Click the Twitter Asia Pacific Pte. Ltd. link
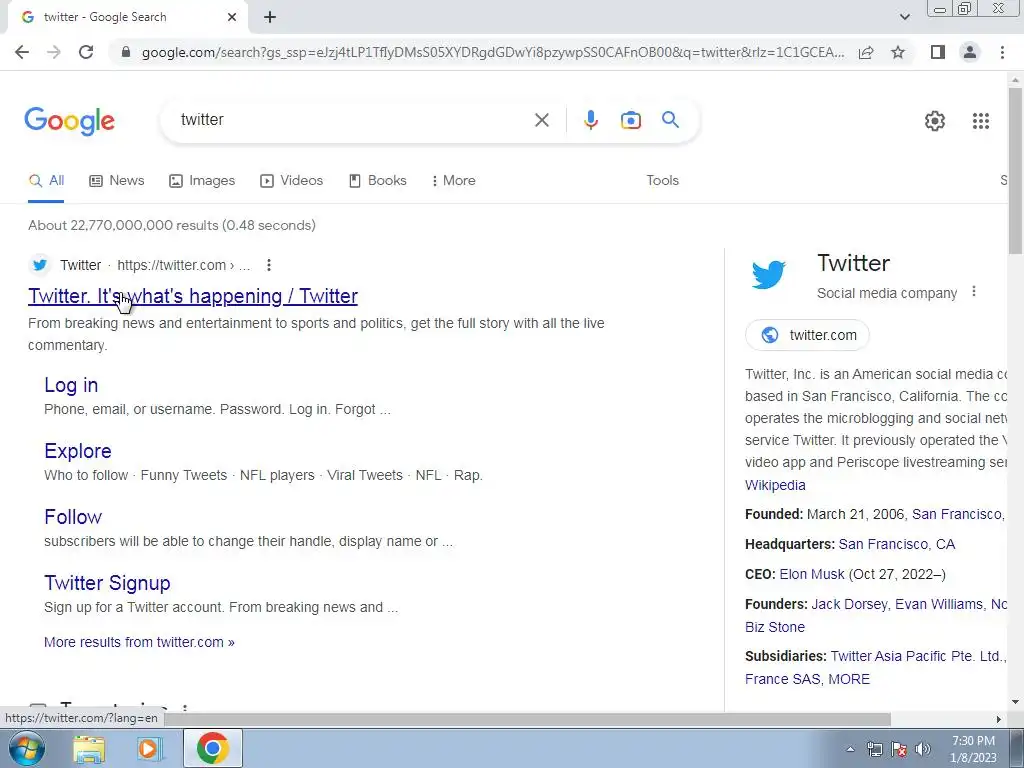1024x768 pixels. coord(916,656)
